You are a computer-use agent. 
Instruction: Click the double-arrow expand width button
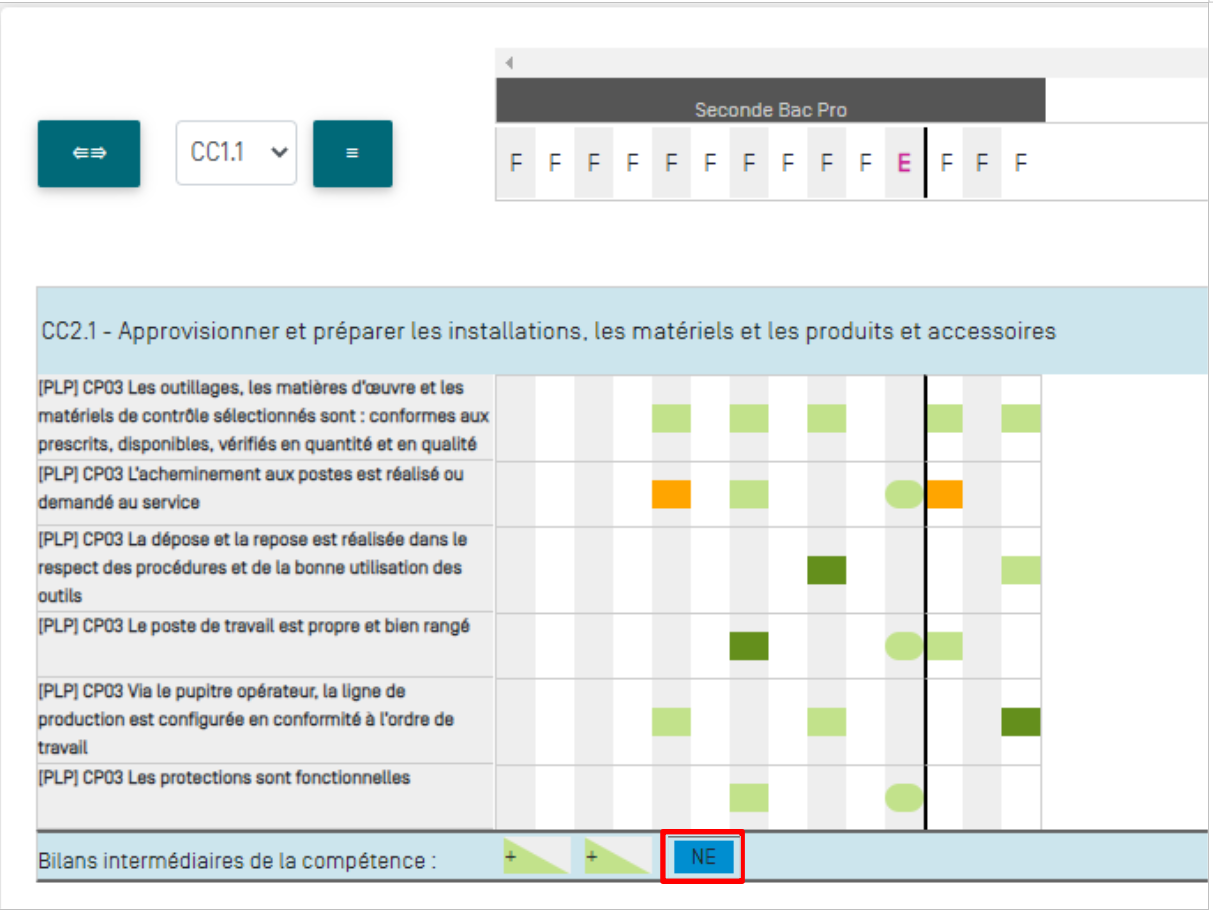(x=89, y=154)
